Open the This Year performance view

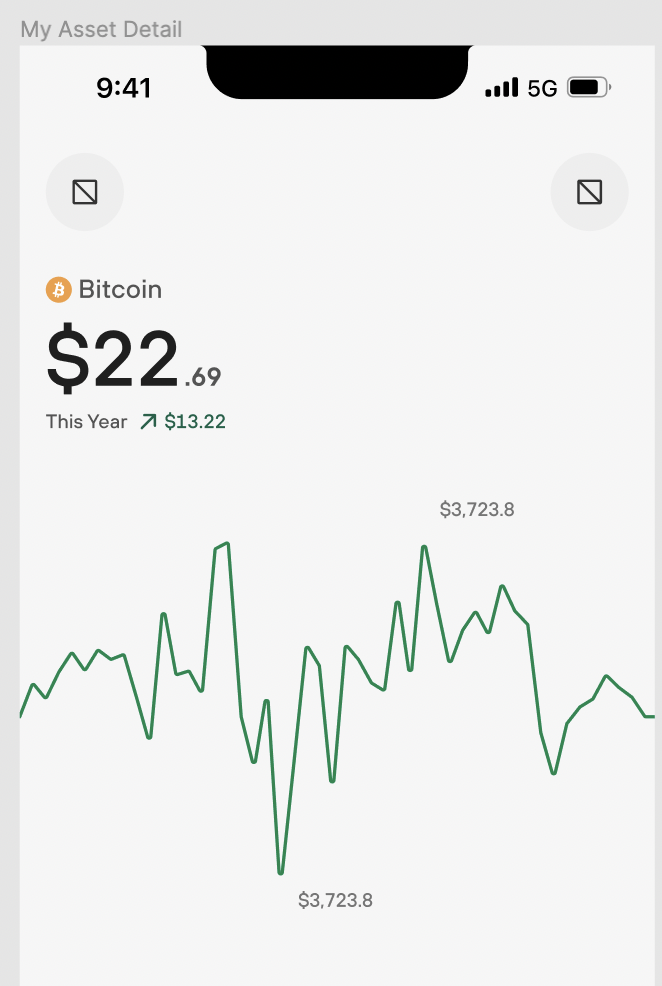pos(85,421)
